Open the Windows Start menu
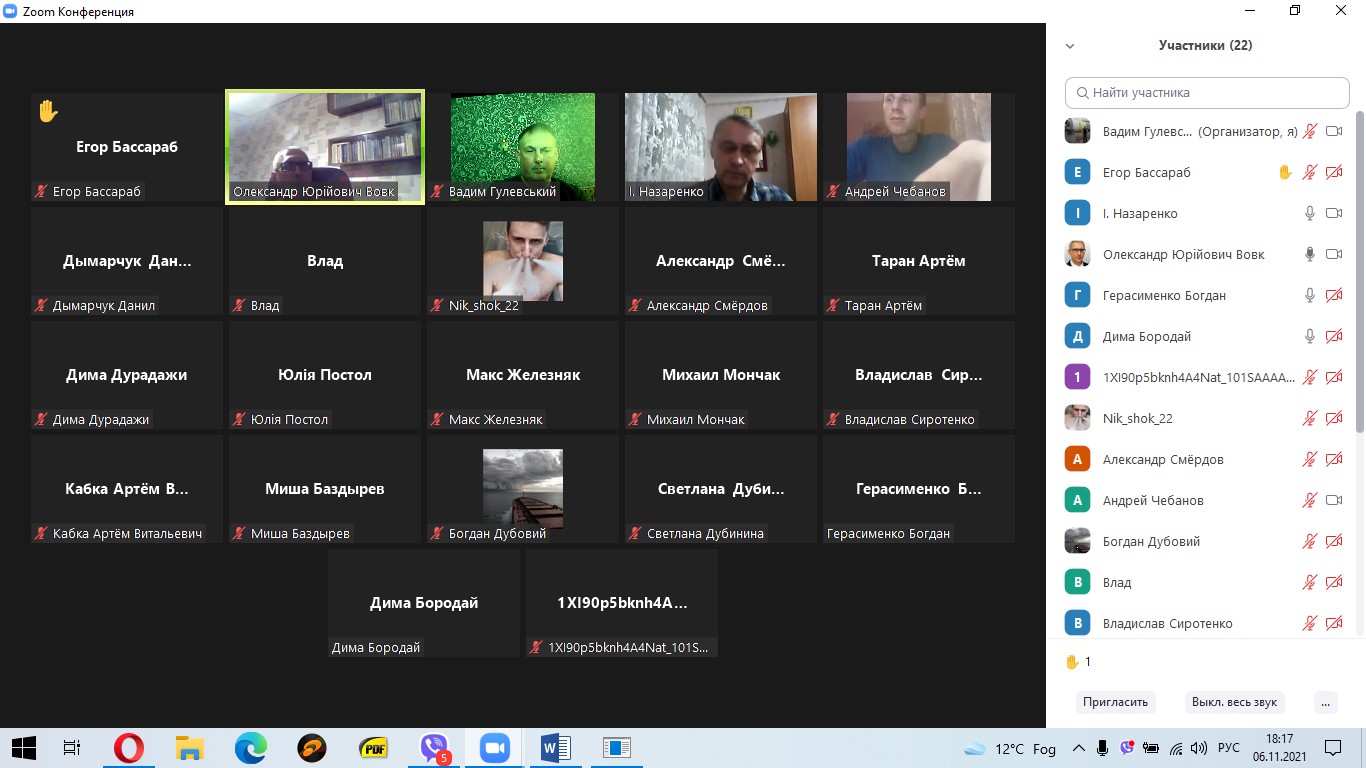Viewport: 1366px width, 768px height. pyautogui.click(x=23, y=748)
